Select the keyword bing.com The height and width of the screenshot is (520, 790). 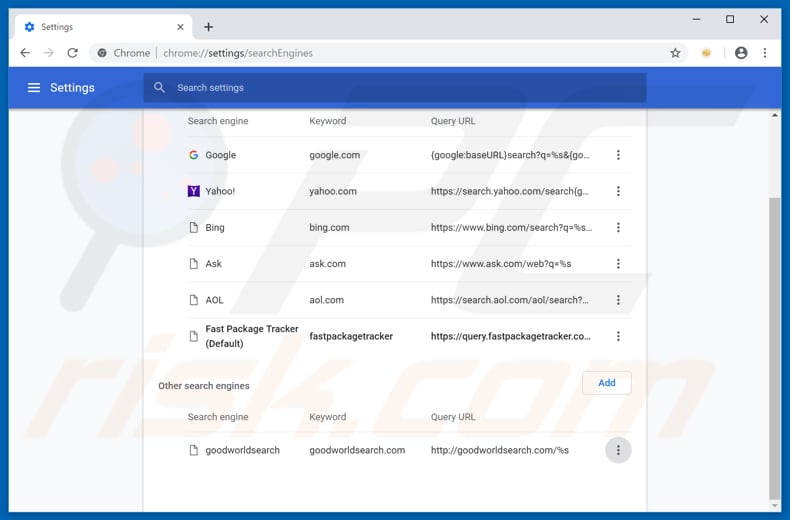click(x=329, y=227)
